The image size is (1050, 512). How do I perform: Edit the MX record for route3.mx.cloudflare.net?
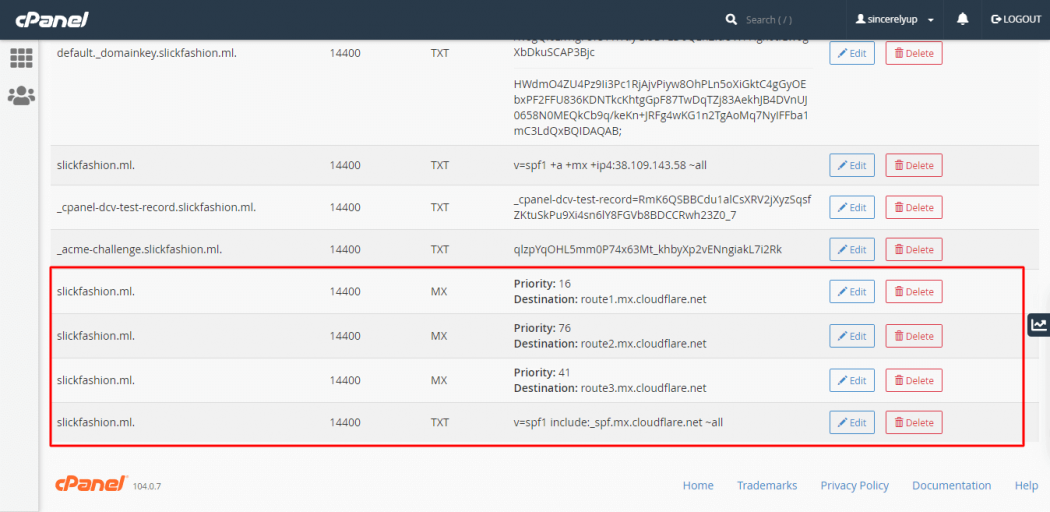click(x=852, y=380)
